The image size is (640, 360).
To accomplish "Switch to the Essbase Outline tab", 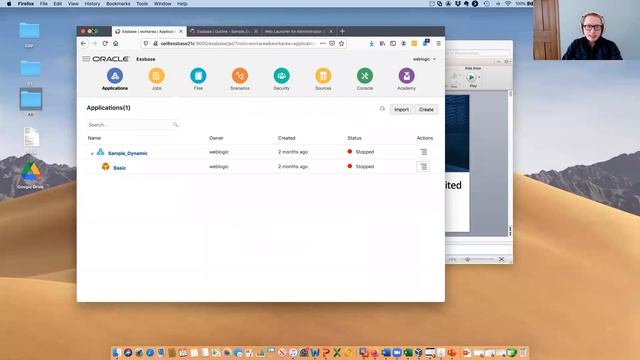I will (223, 31).
